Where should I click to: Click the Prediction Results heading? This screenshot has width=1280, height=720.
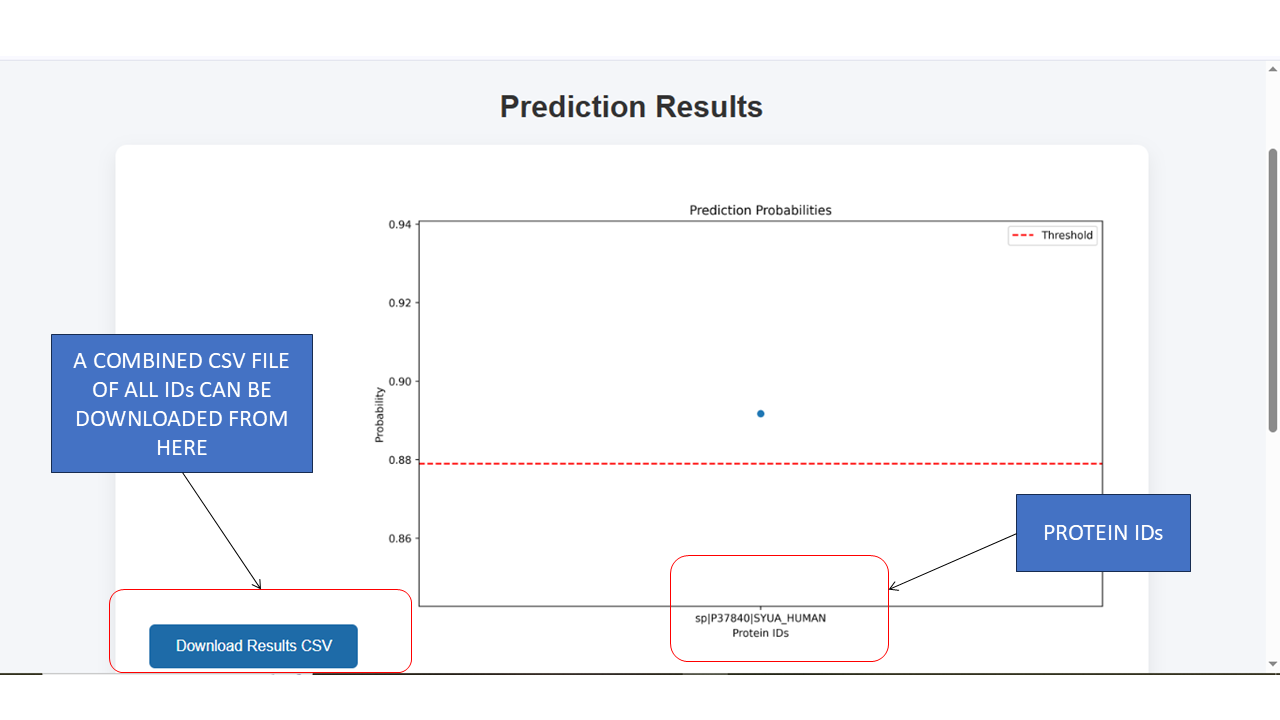(631, 107)
